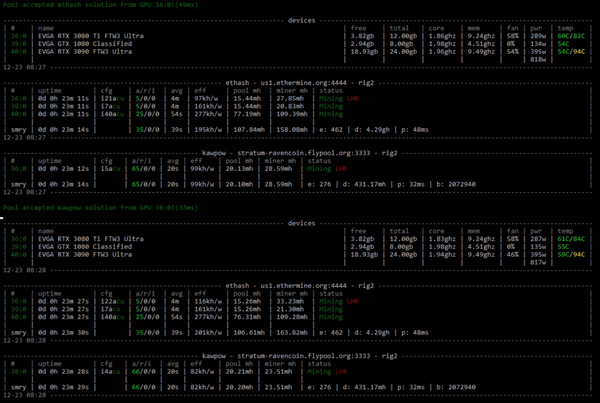The width and height of the screenshot is (600, 403).
Task: Select the 818w total power value
Action: 538,59
